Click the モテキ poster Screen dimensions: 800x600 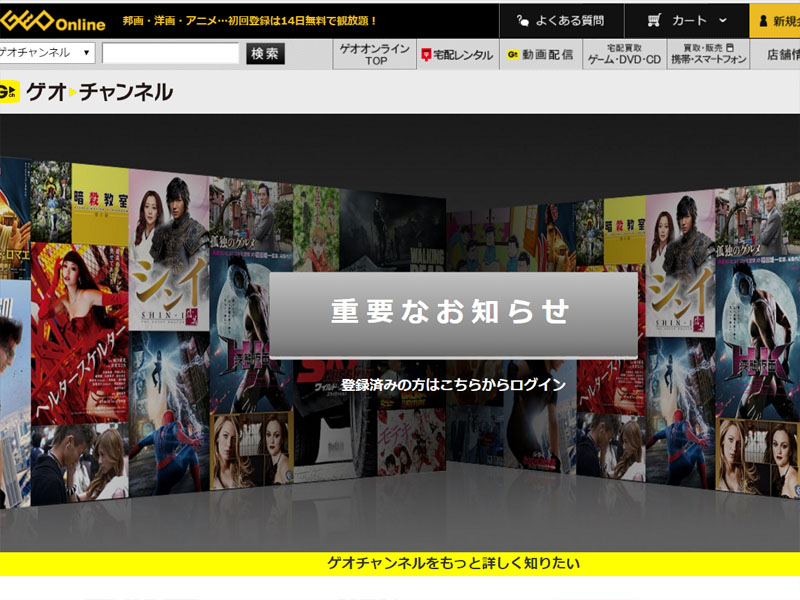click(x=412, y=441)
